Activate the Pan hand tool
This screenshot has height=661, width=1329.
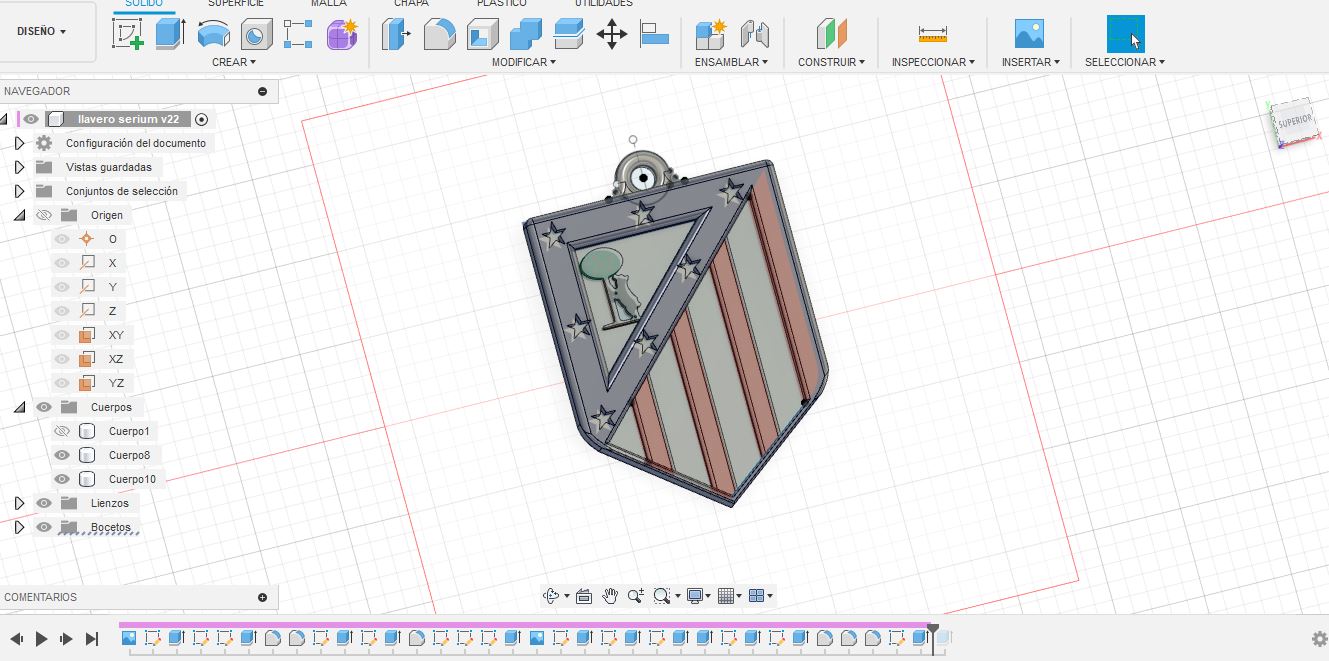610,596
